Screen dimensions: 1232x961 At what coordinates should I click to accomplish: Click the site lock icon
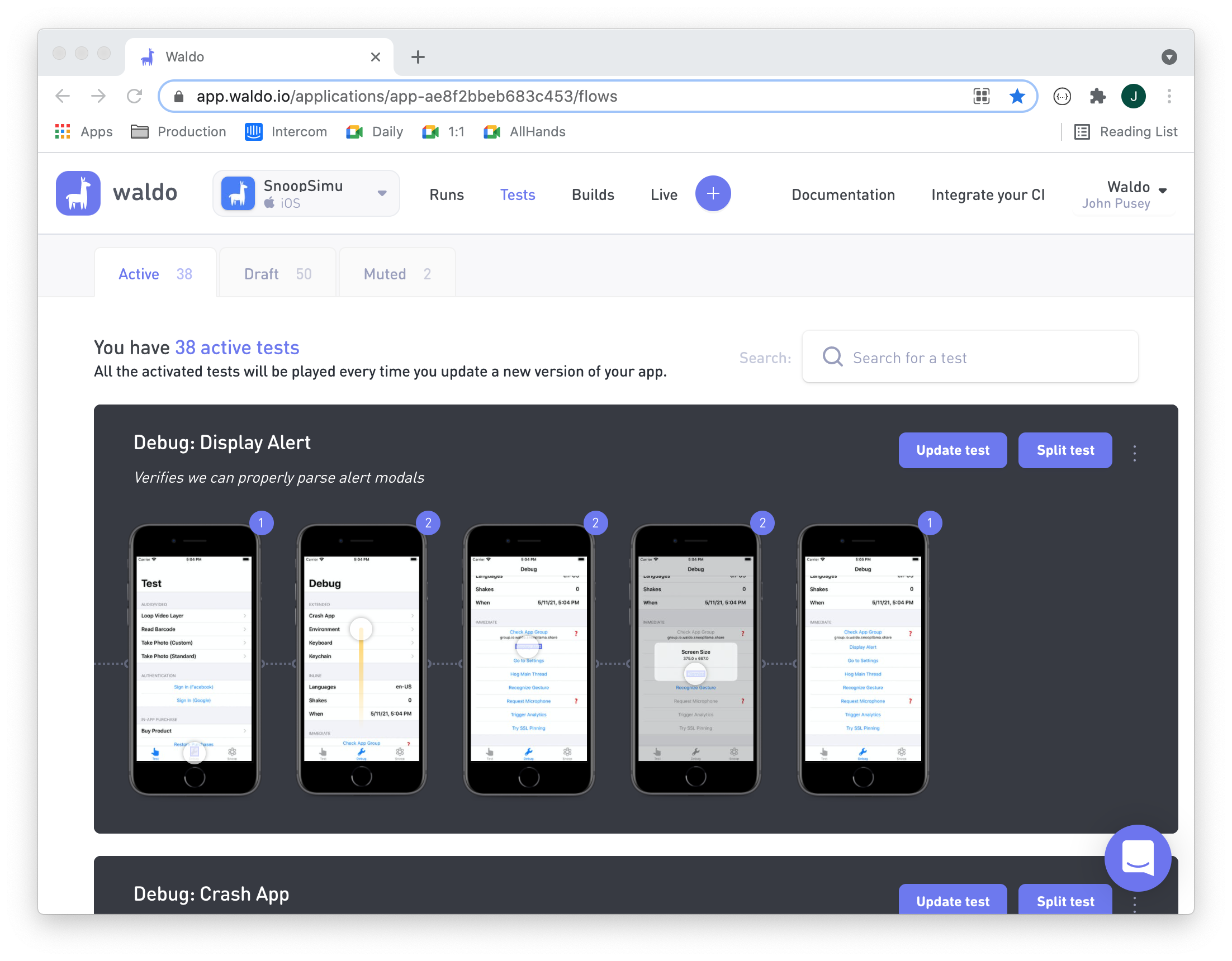(x=179, y=97)
